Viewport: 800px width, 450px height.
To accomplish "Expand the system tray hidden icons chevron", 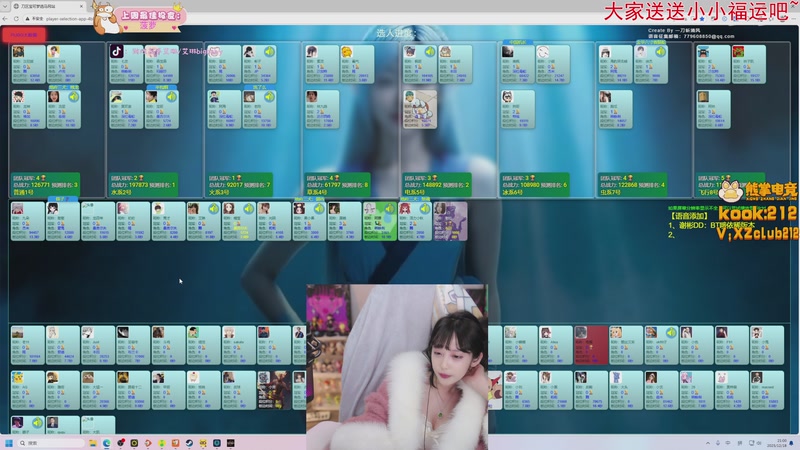I will coord(708,443).
